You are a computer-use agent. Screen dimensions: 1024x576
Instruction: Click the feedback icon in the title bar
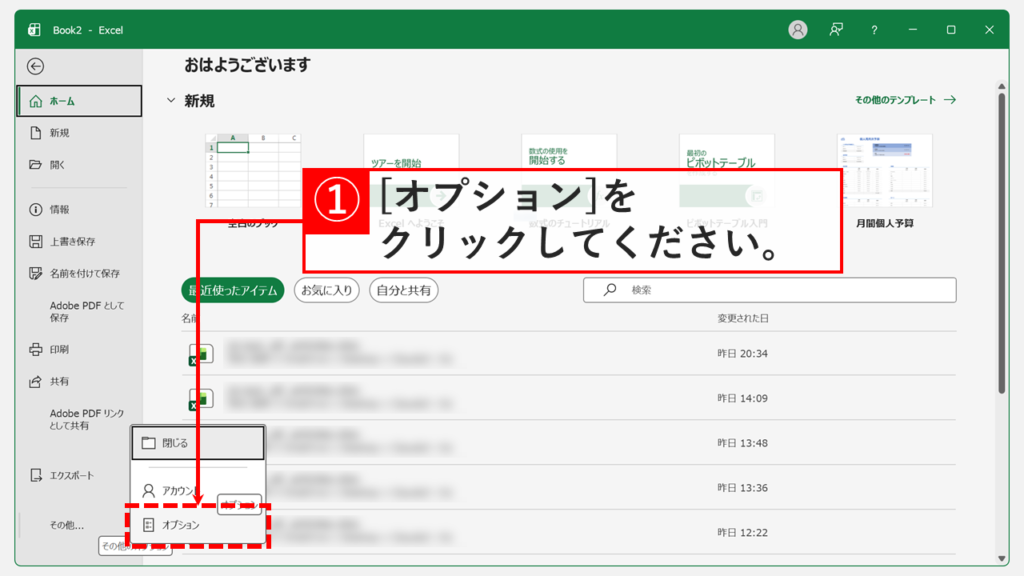[x=835, y=29]
